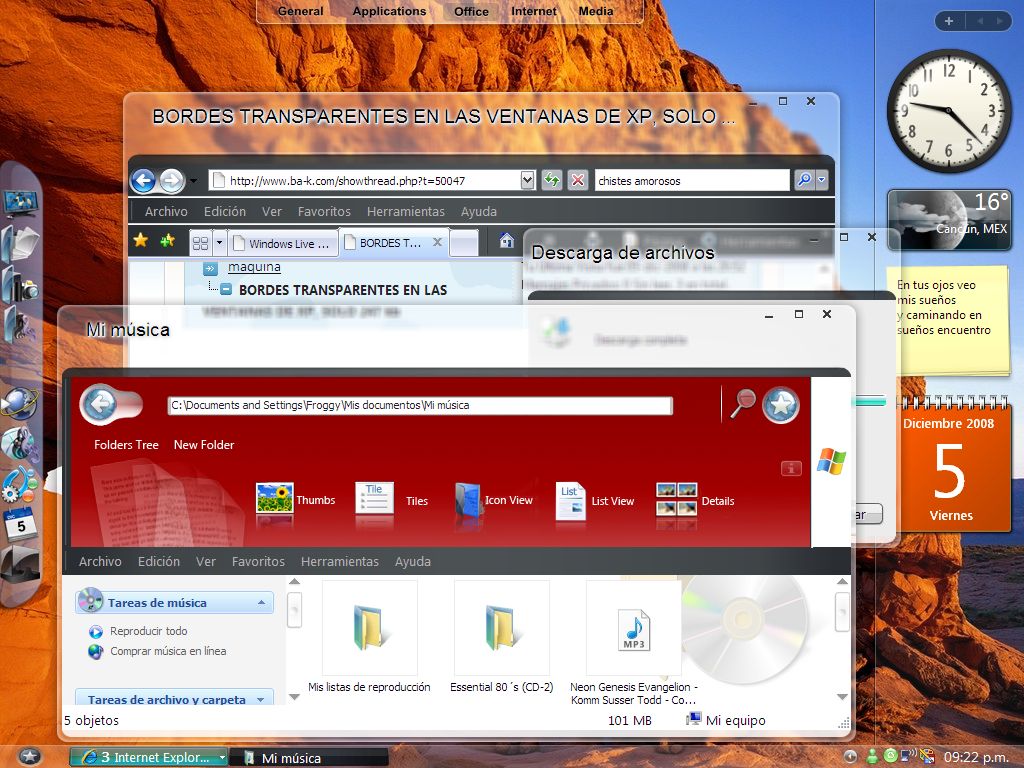The image size is (1024, 768).
Task: Open Ver menu in Mi música window
Action: pos(206,561)
